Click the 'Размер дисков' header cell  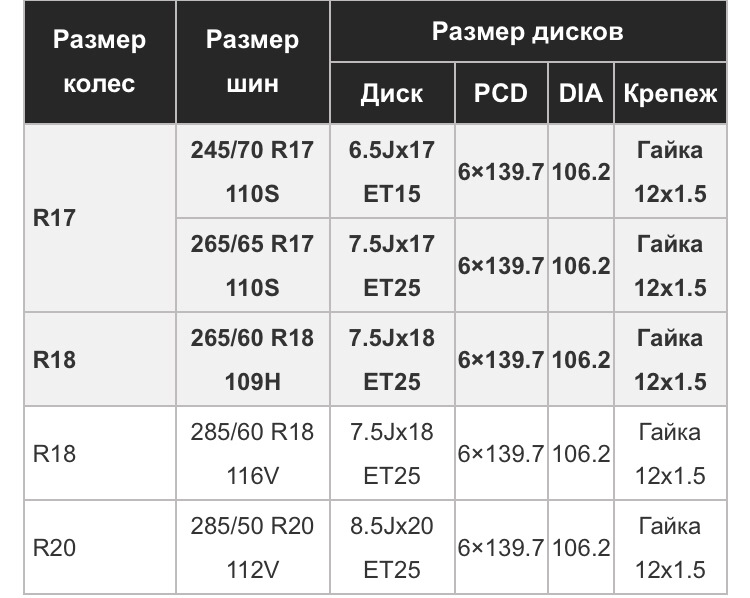[528, 31]
